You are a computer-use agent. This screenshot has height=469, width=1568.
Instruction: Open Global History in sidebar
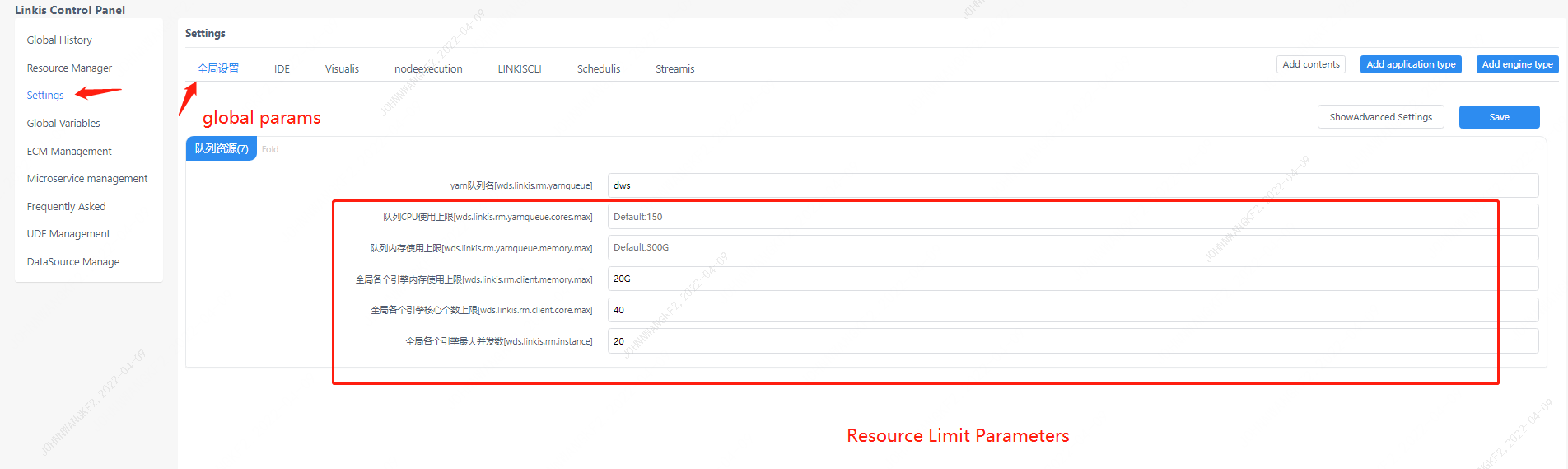pyautogui.click(x=59, y=40)
